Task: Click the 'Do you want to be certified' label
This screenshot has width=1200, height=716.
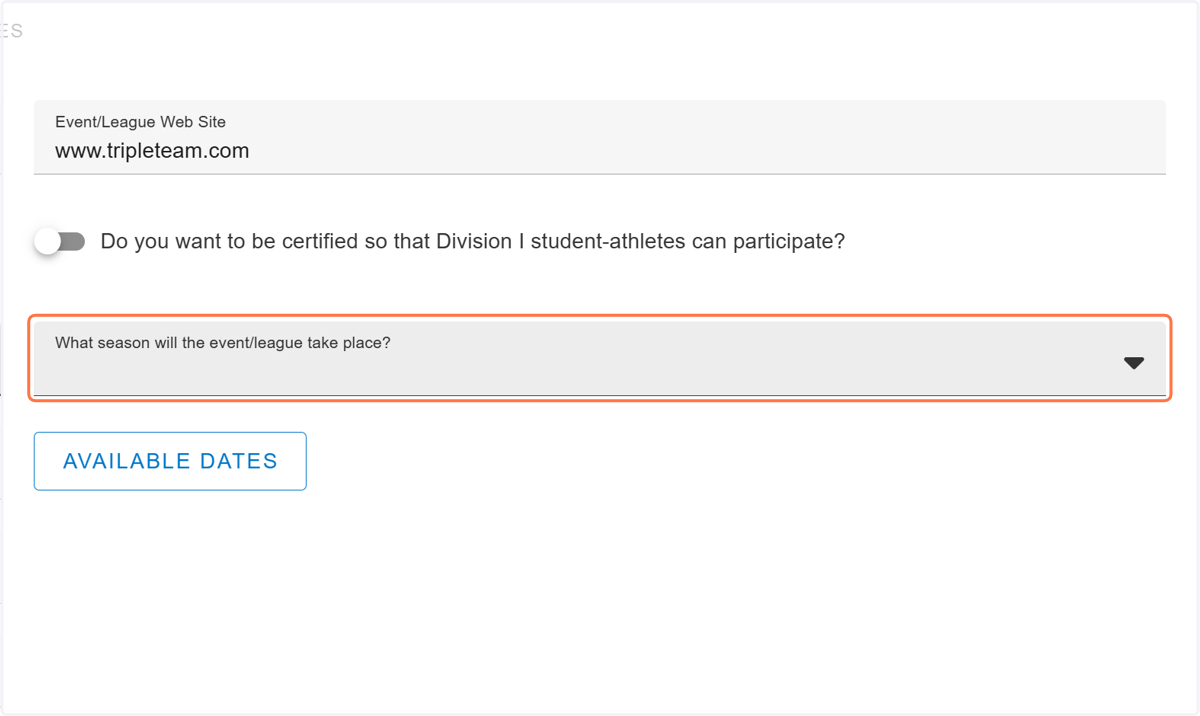Action: [473, 242]
